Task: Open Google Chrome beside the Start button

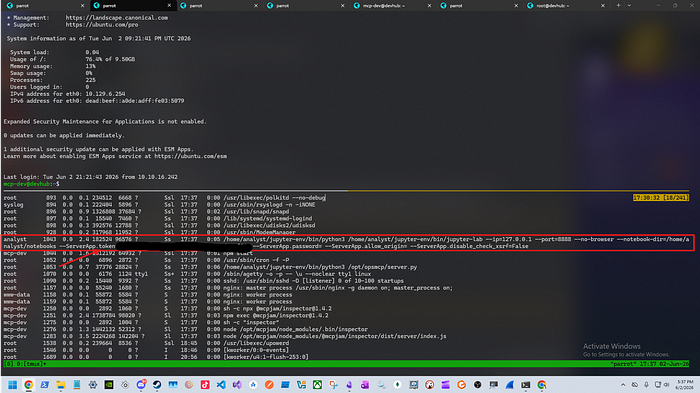Action: point(29,385)
